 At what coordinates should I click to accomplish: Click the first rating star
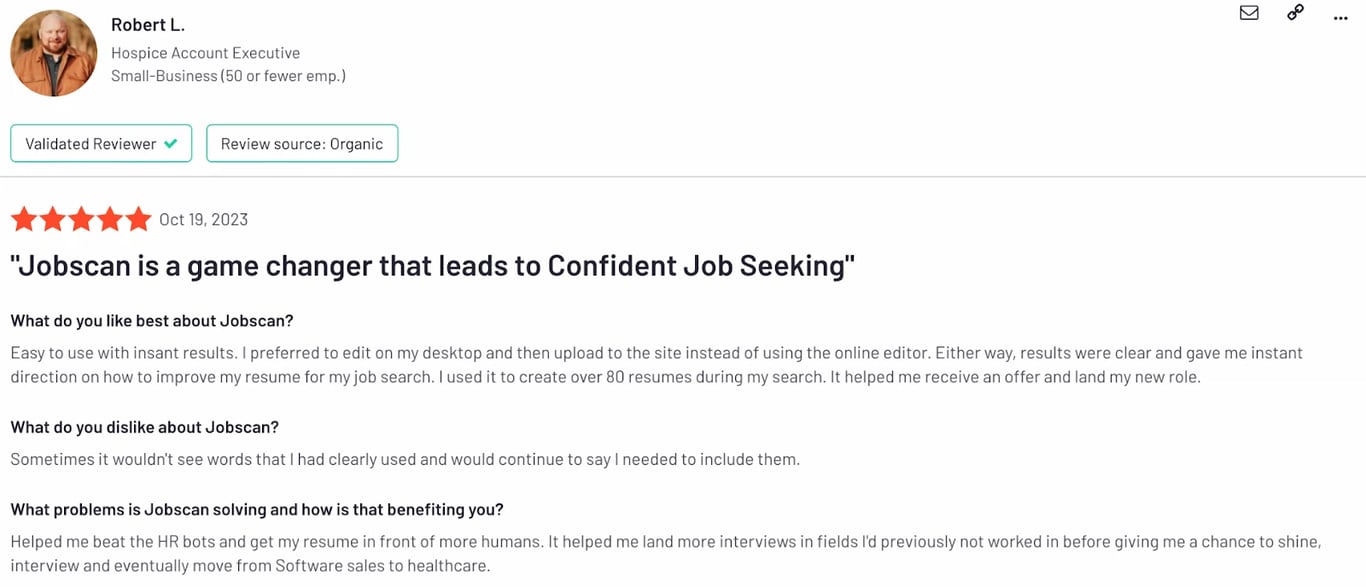click(24, 219)
